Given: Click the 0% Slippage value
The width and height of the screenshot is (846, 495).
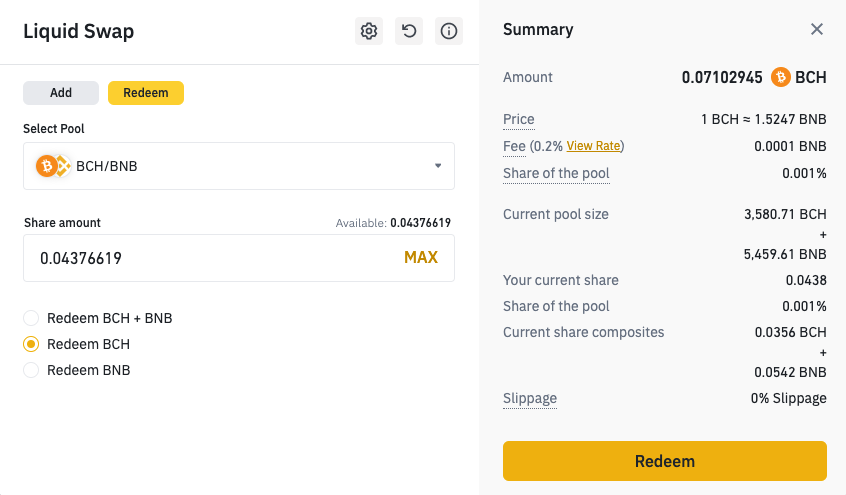Looking at the screenshot, I should click(788, 398).
